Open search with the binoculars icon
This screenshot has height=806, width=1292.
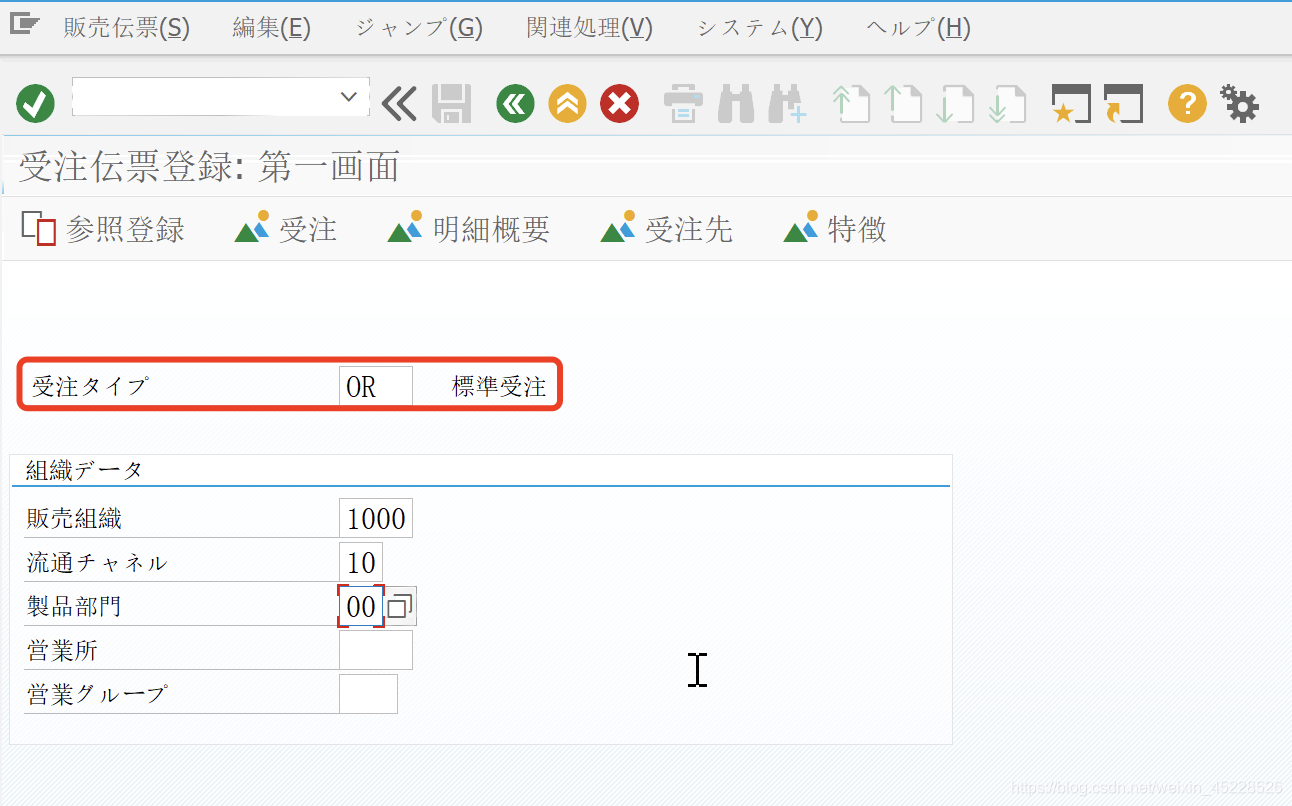(735, 103)
